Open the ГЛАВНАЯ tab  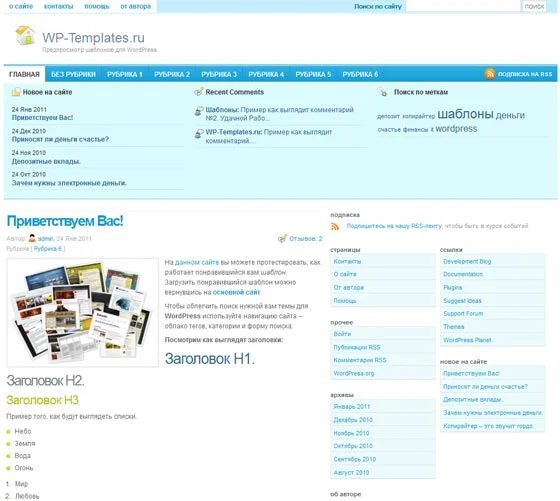(24, 74)
